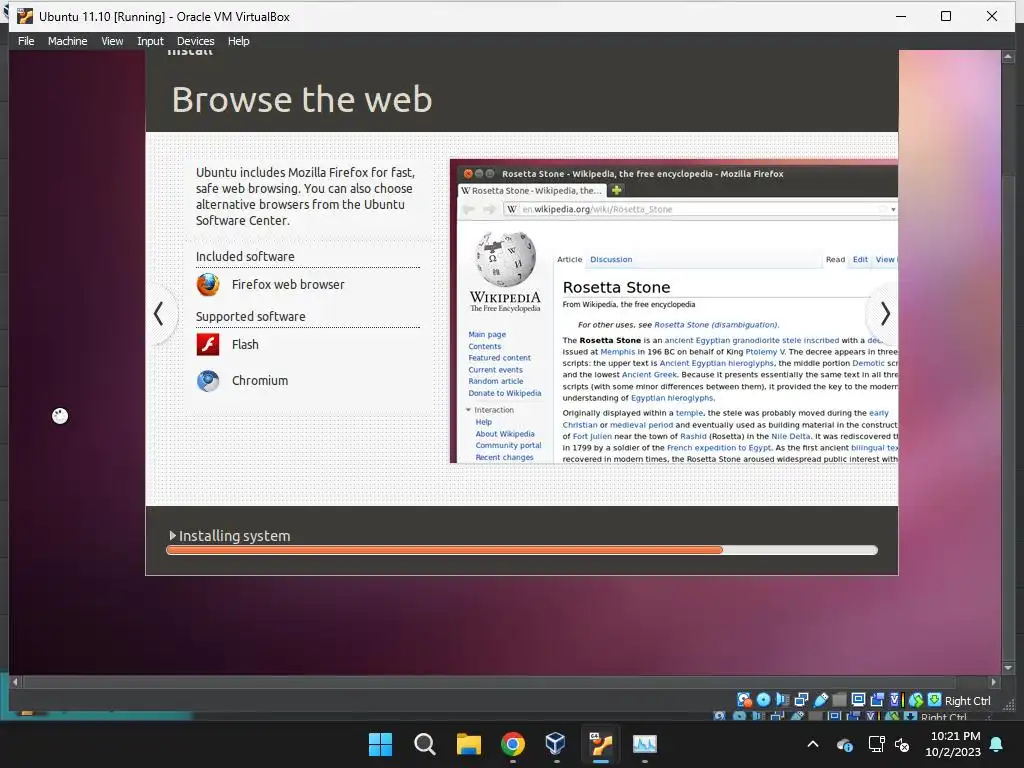Click the mouse integration status icon

tap(916, 700)
